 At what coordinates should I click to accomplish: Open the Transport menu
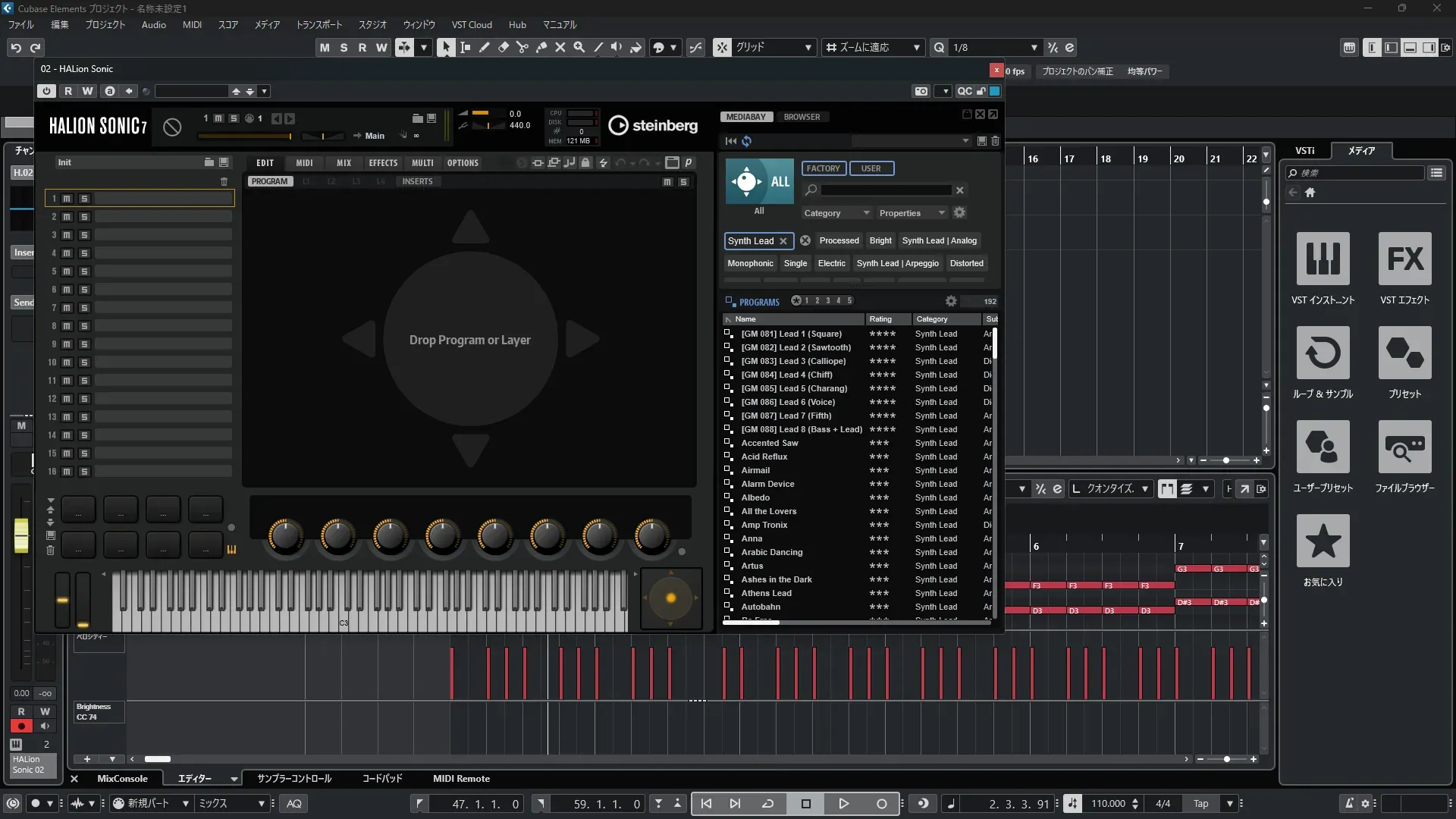318,24
